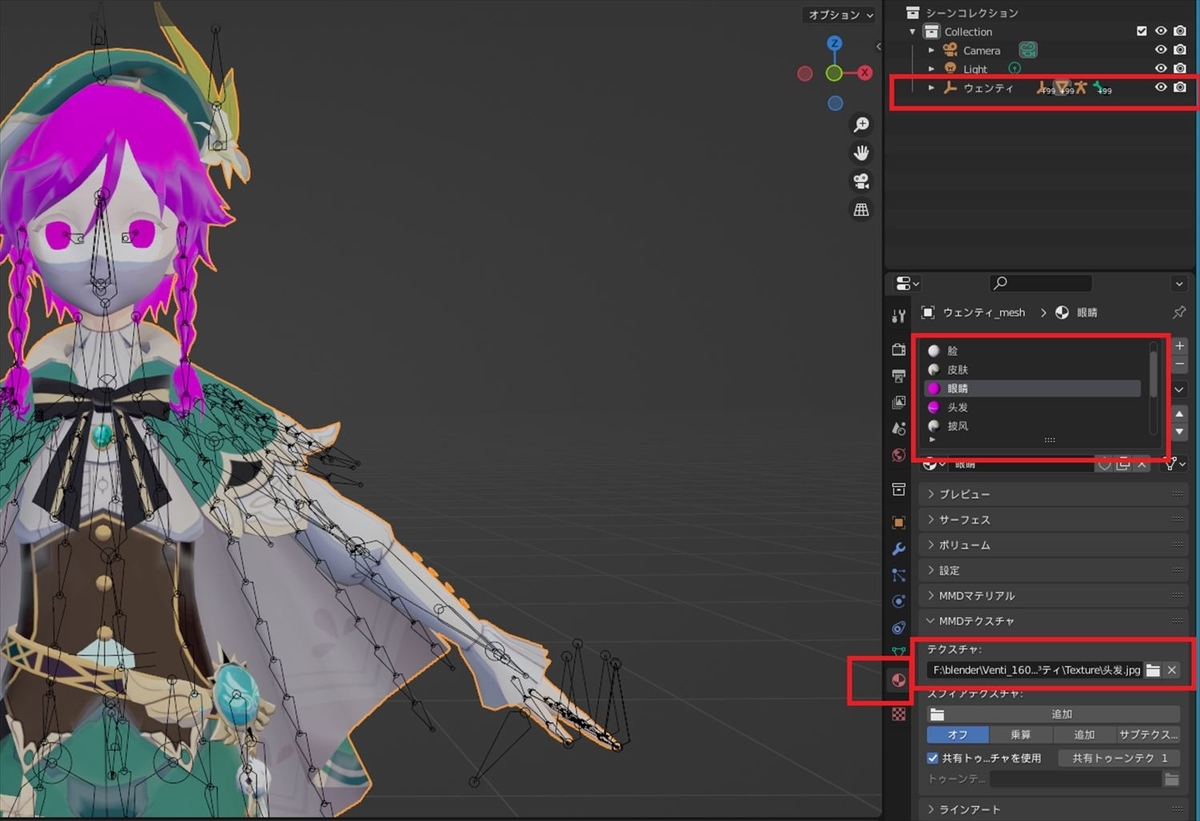Toggle visibility eye for Light
Viewport: 1200px width, 821px height.
(1161, 69)
